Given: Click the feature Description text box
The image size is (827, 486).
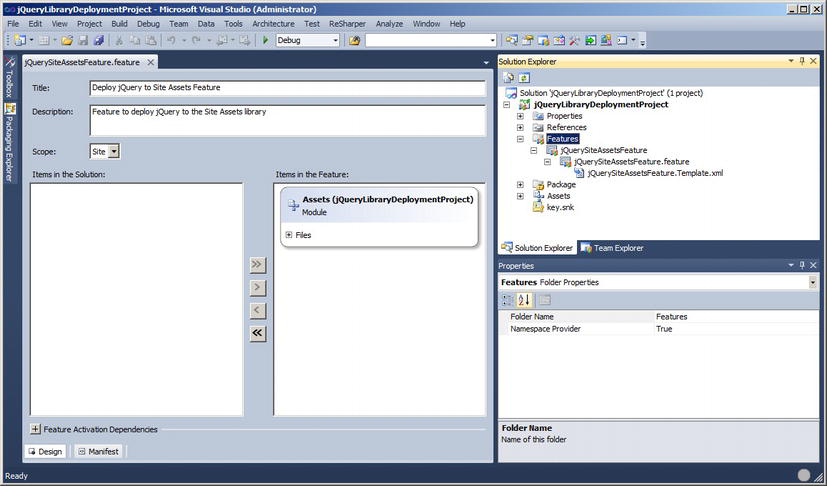Looking at the screenshot, I should (287, 120).
